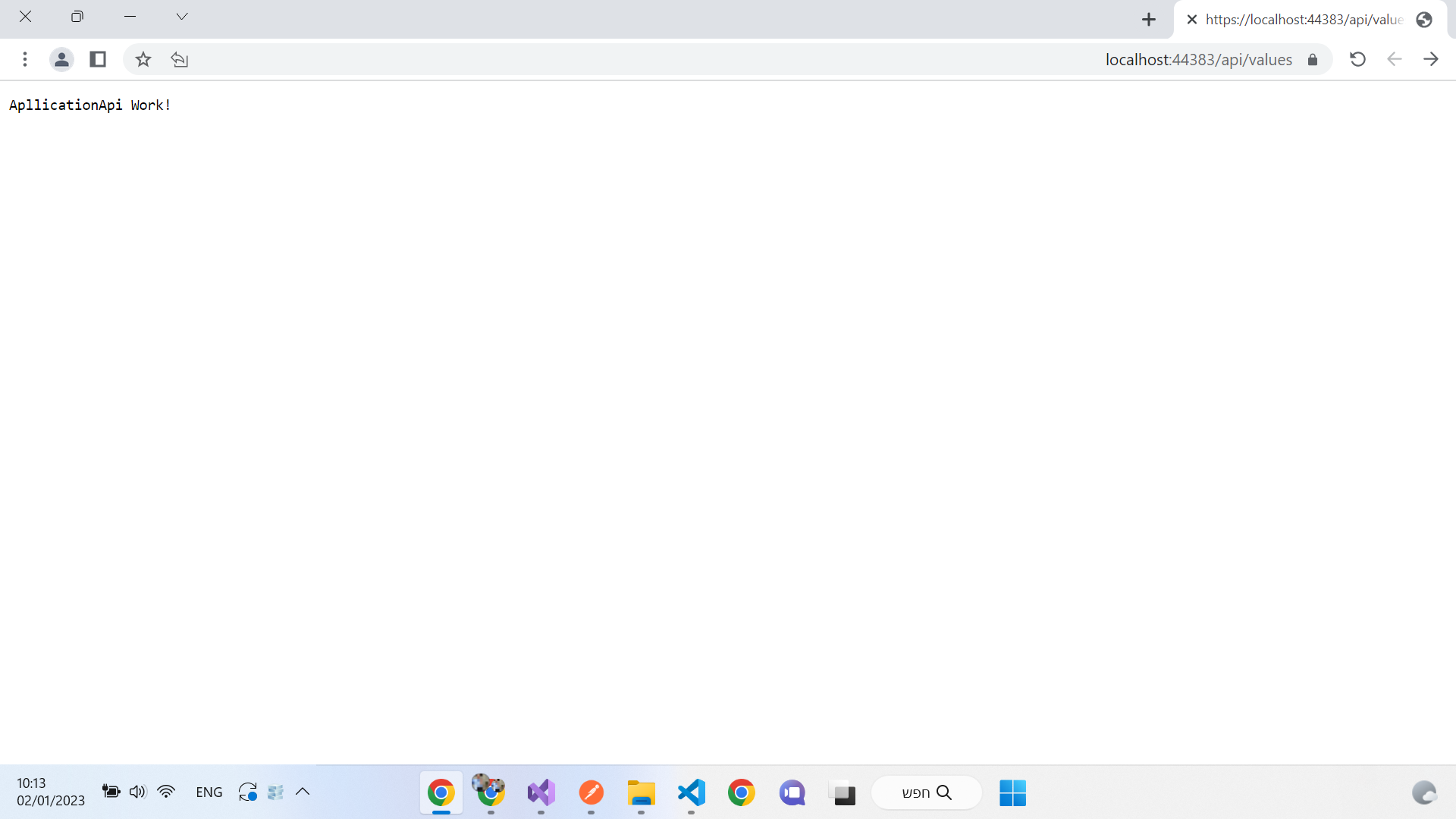The width and height of the screenshot is (1456, 819).
Task: Open the tab search chevron dropdown
Action: [x=181, y=17]
